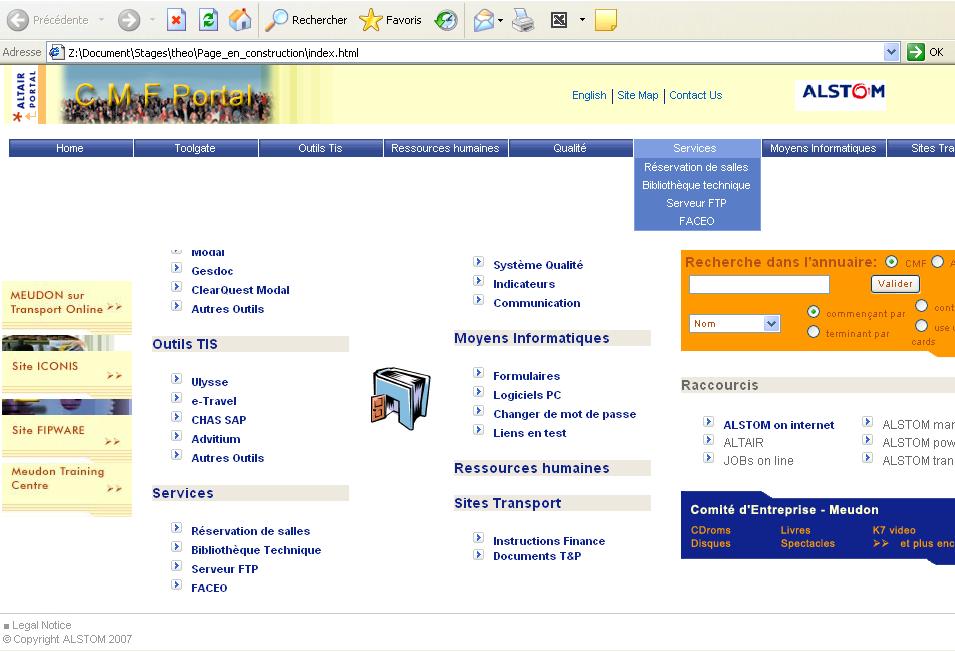The image size is (955, 652).
Task: Click the annuaire search text field
Action: pos(759,284)
